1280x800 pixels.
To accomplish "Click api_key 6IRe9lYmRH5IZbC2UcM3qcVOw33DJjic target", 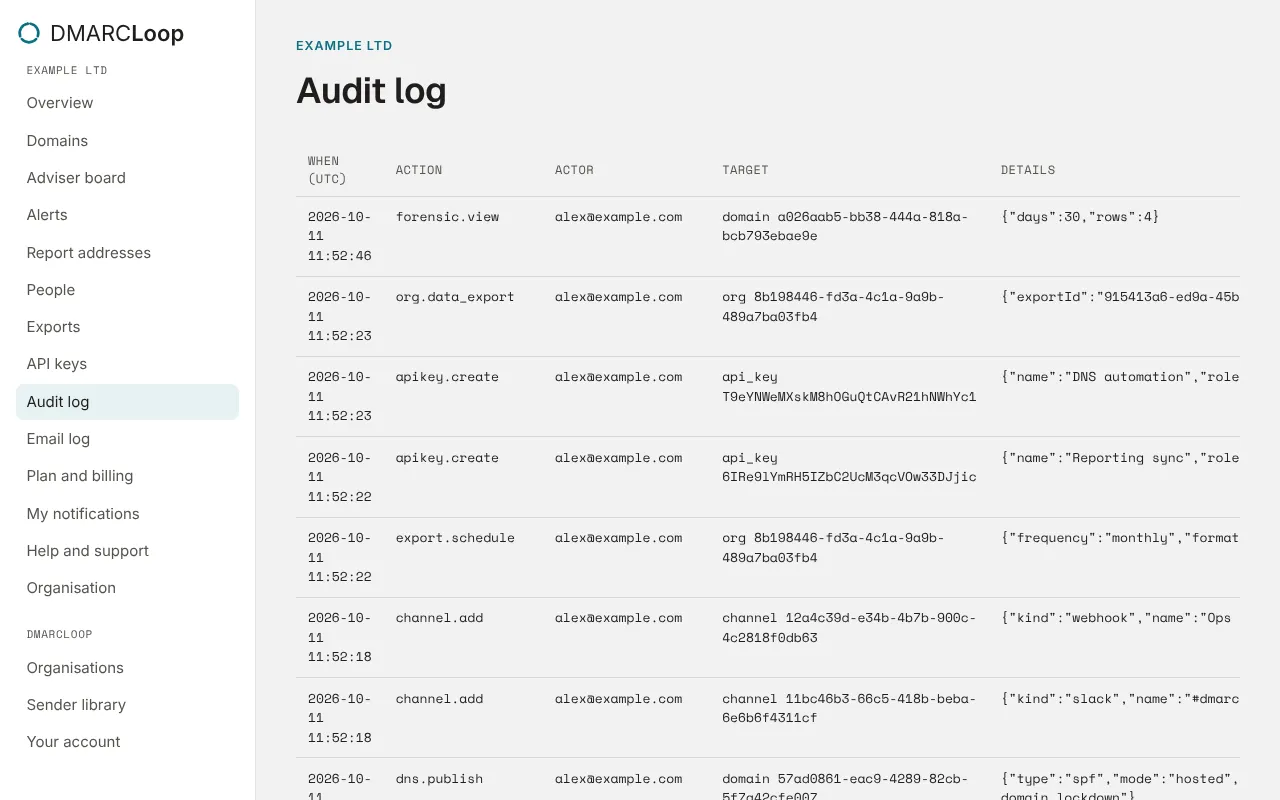I will (849, 467).
